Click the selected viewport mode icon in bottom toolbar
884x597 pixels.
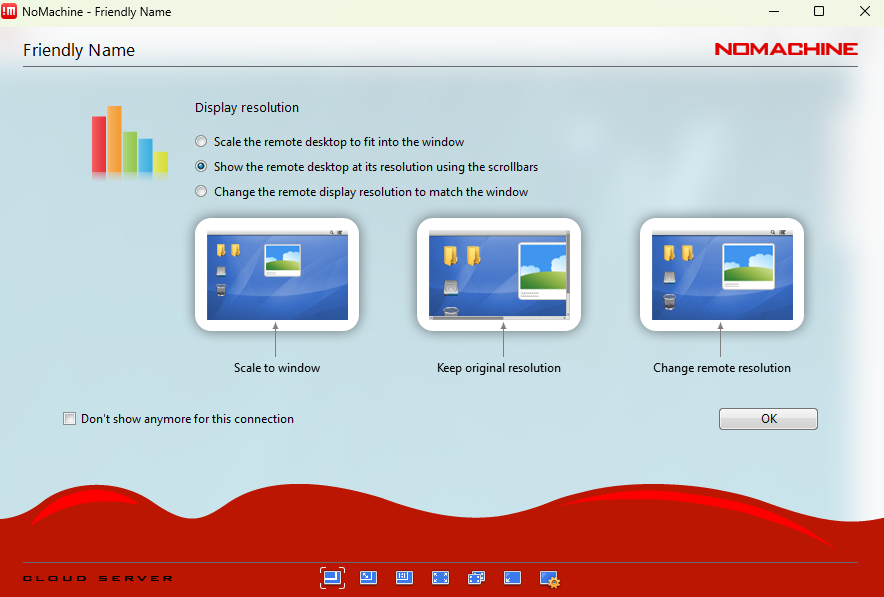(333, 578)
